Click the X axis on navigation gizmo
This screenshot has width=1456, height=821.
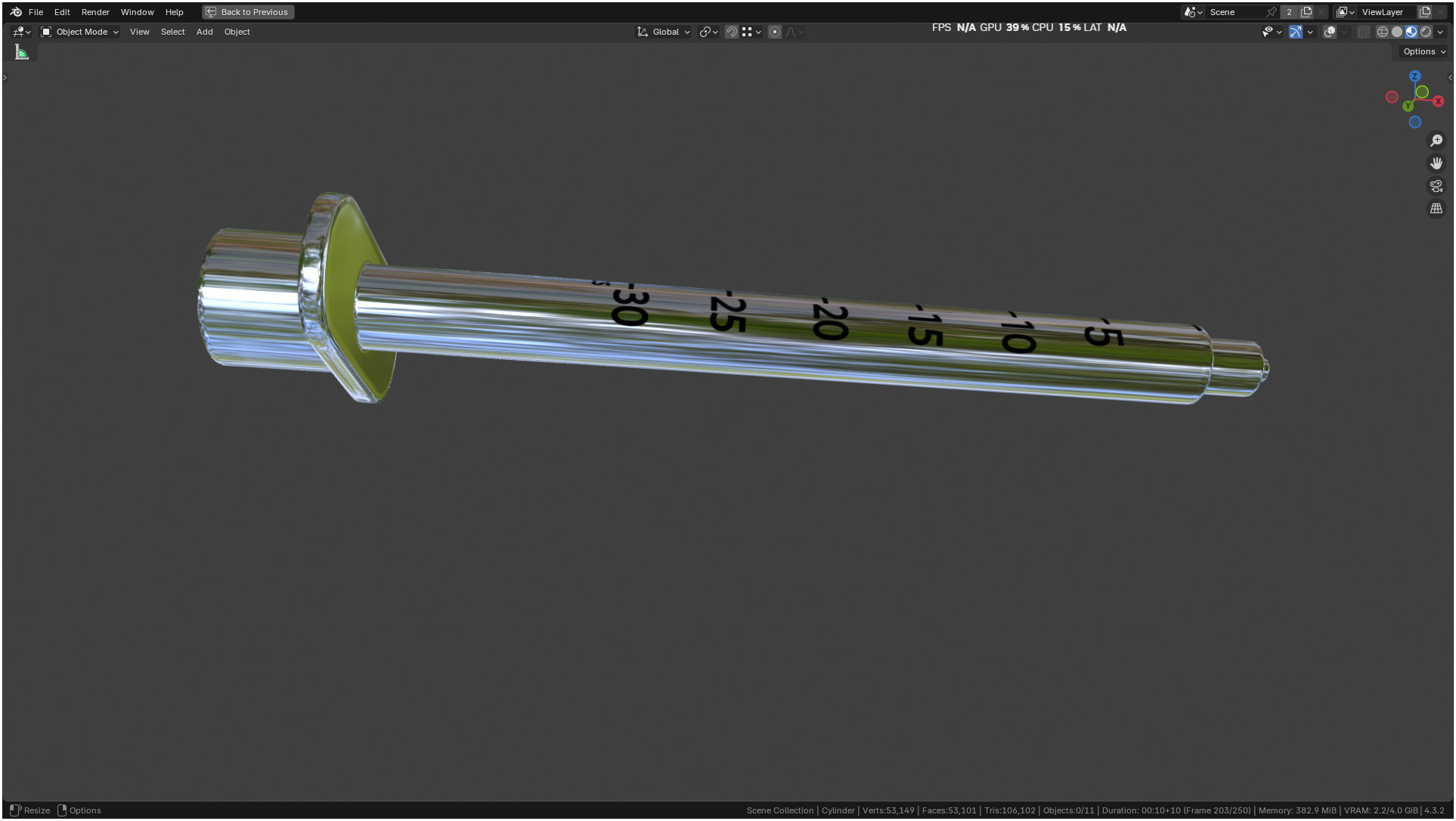(x=1438, y=101)
